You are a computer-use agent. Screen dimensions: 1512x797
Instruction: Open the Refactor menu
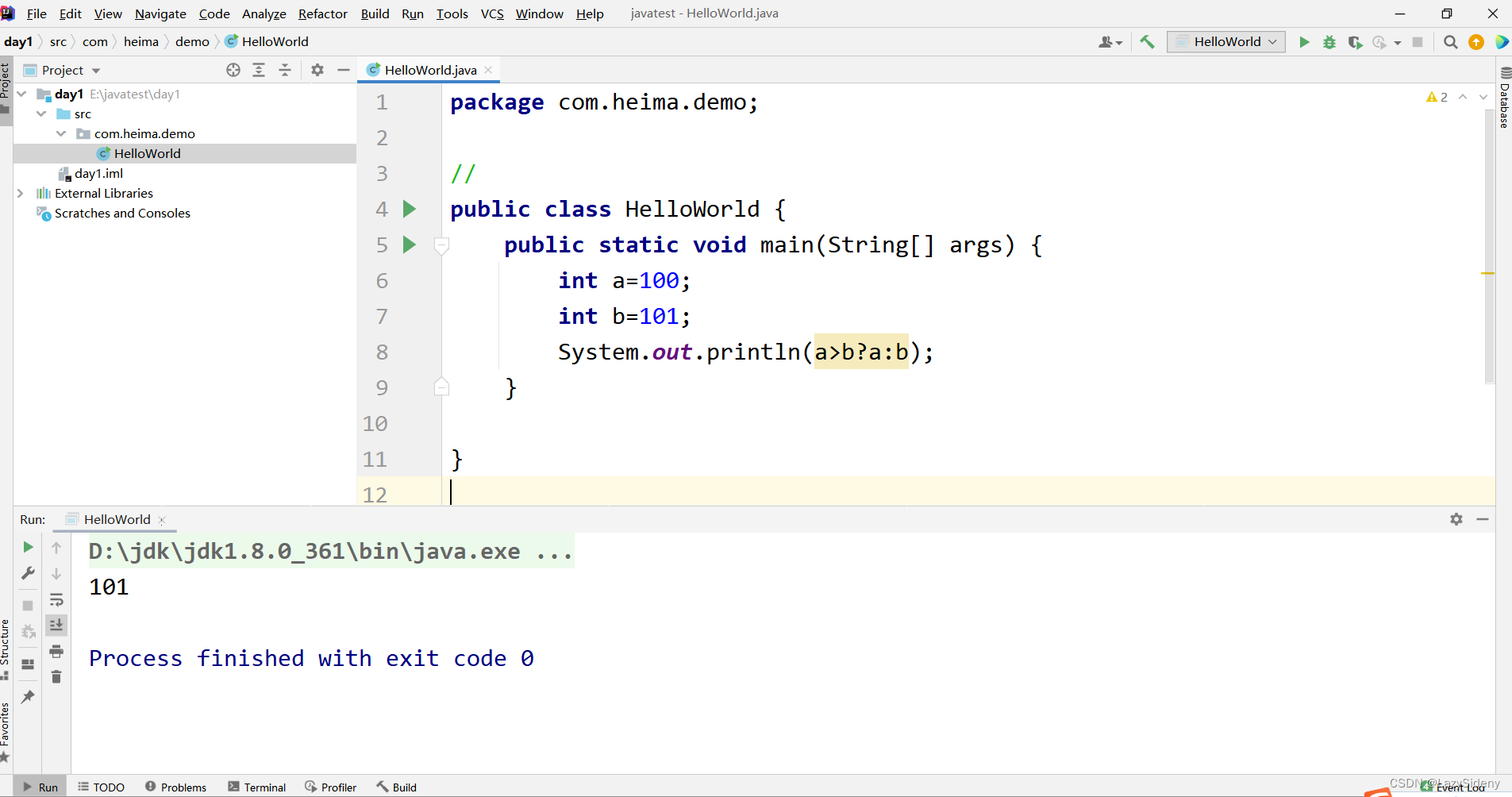click(x=323, y=13)
